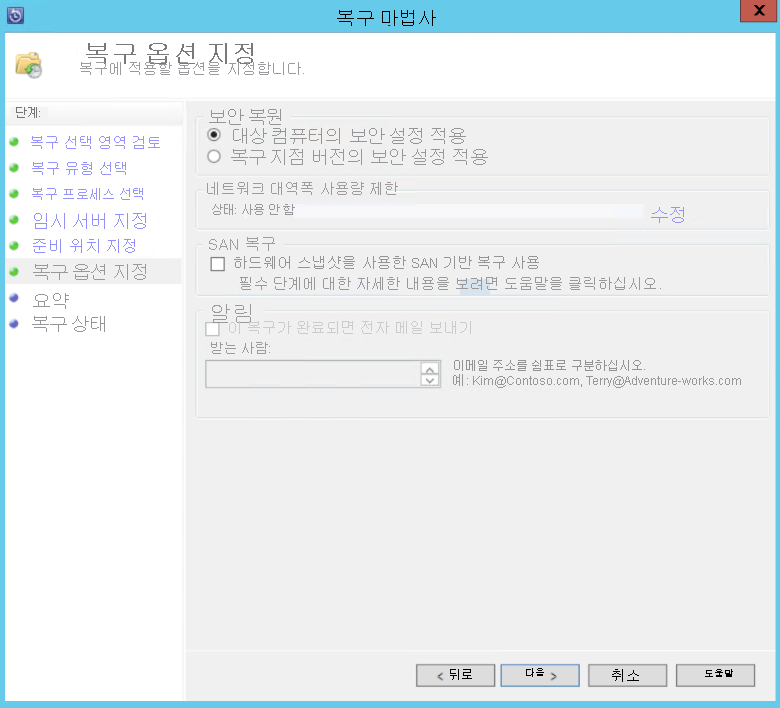Click the blue bullet next to '복구 상태'
Screen dimensions: 780x708
(14, 324)
